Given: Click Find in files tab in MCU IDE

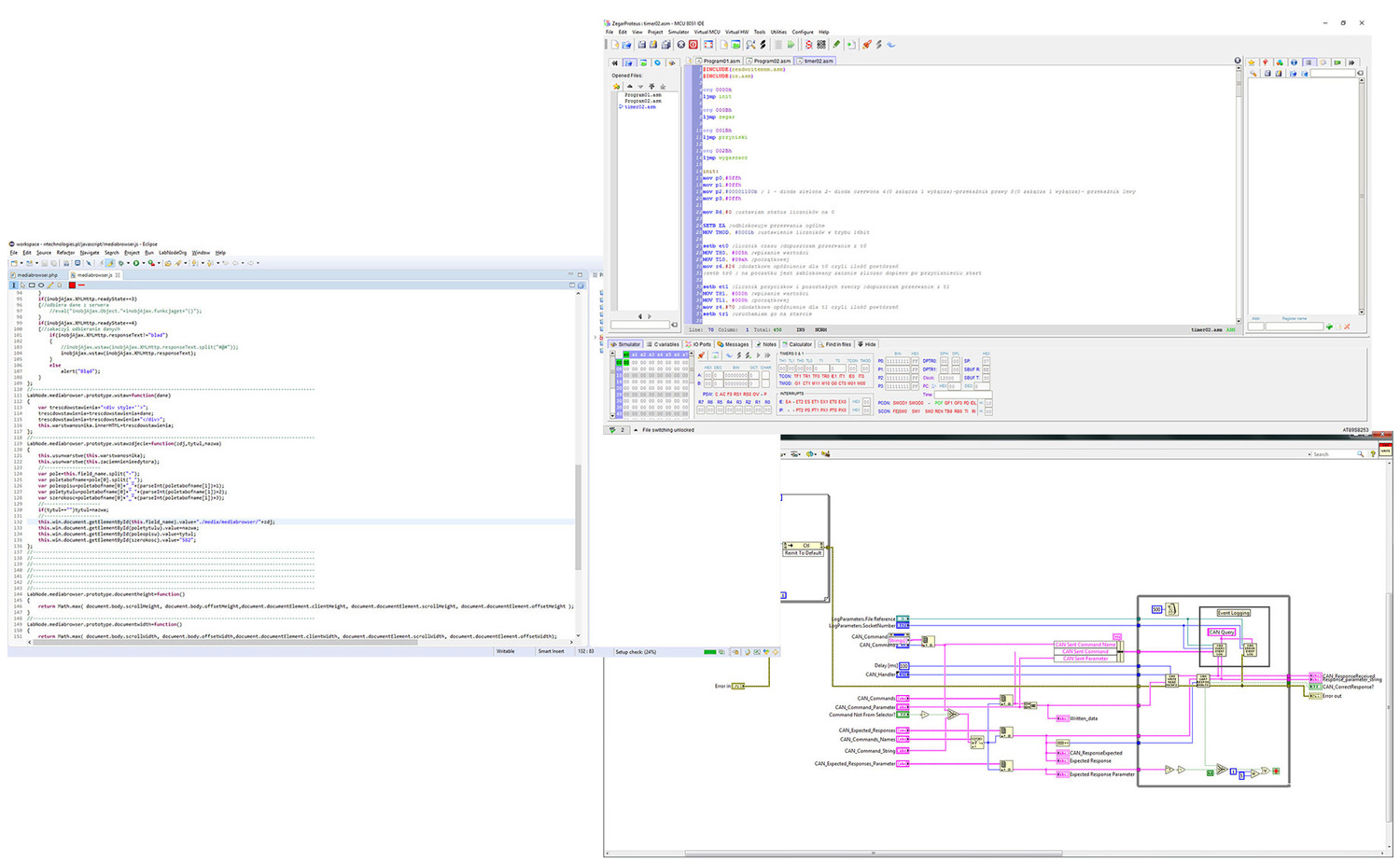Looking at the screenshot, I should click(834, 344).
